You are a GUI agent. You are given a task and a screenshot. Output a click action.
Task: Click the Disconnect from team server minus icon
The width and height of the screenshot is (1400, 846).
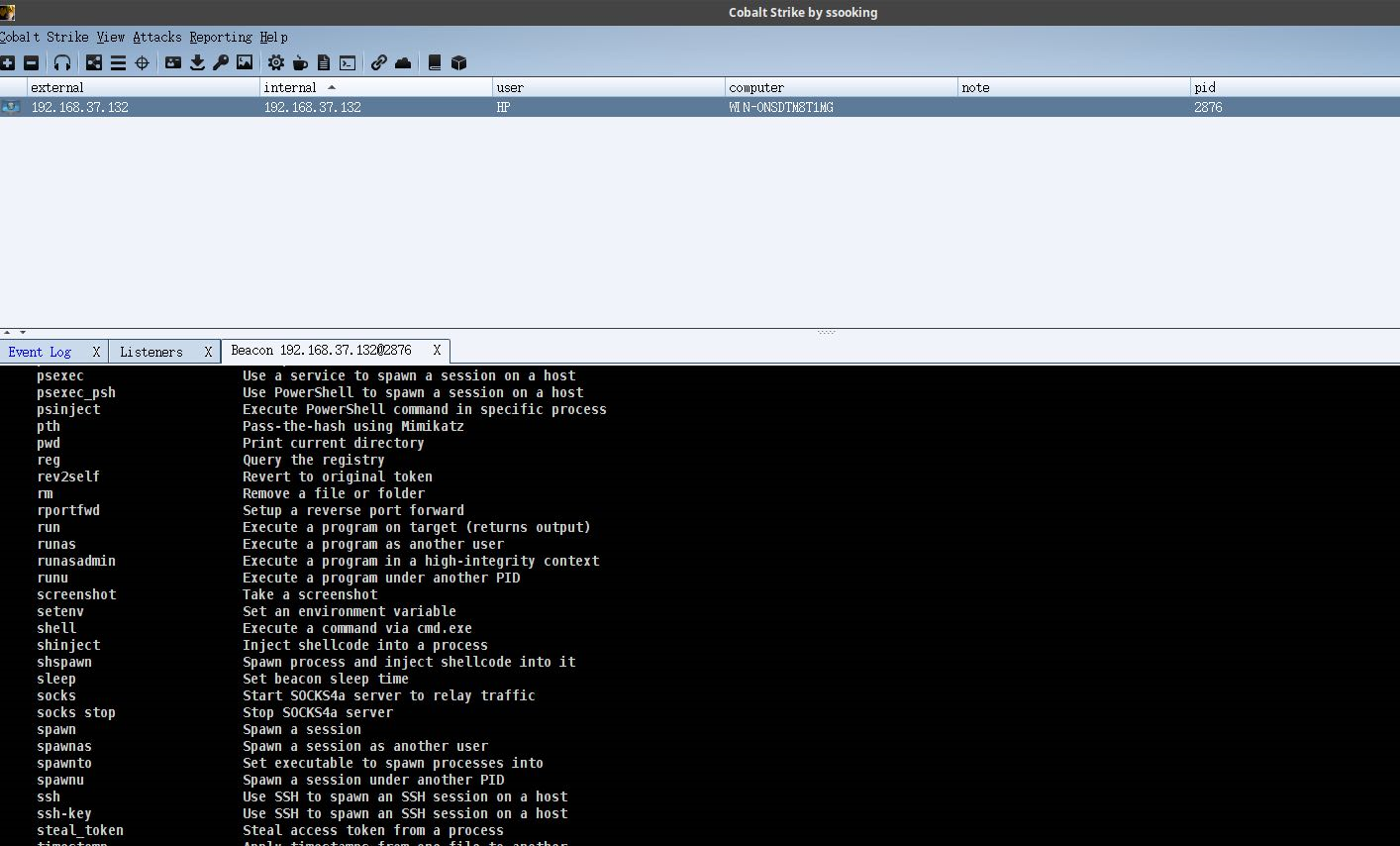(x=32, y=62)
